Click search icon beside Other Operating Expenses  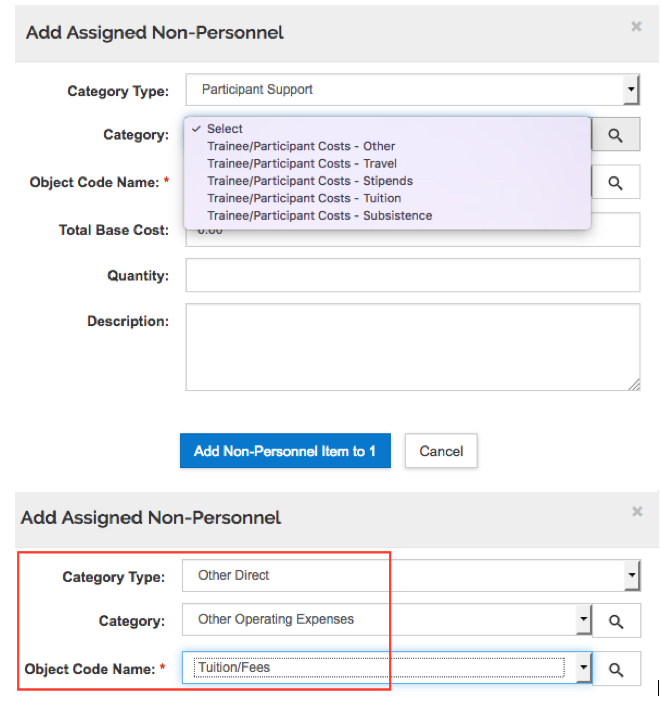coord(616,621)
